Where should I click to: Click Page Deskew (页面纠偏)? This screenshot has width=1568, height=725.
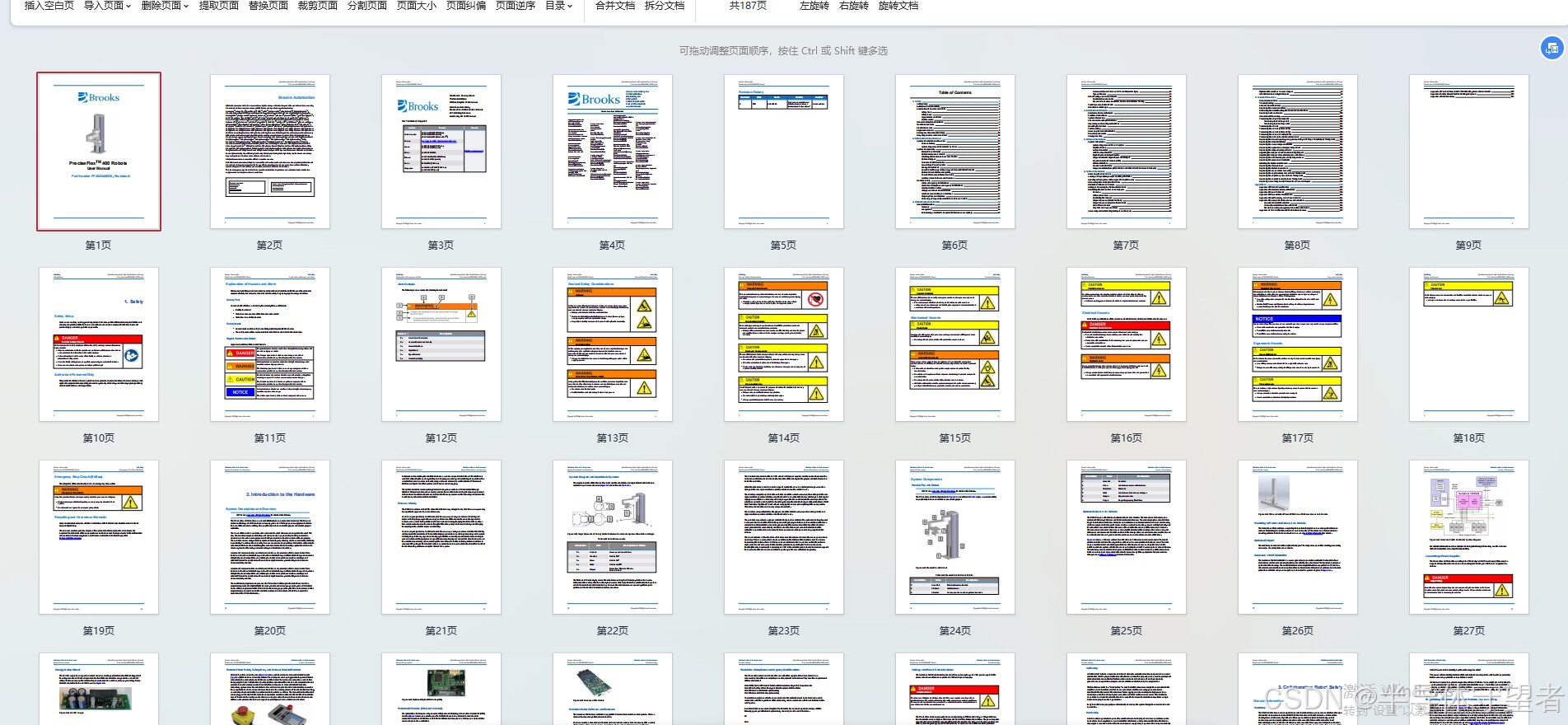(x=465, y=6)
